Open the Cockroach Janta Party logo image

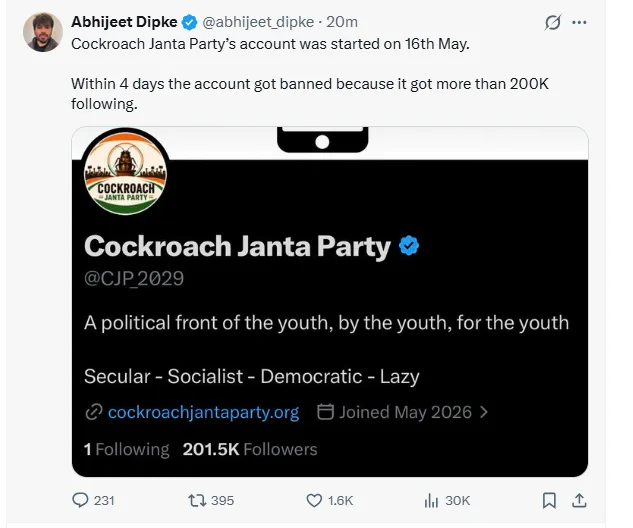click(125, 172)
